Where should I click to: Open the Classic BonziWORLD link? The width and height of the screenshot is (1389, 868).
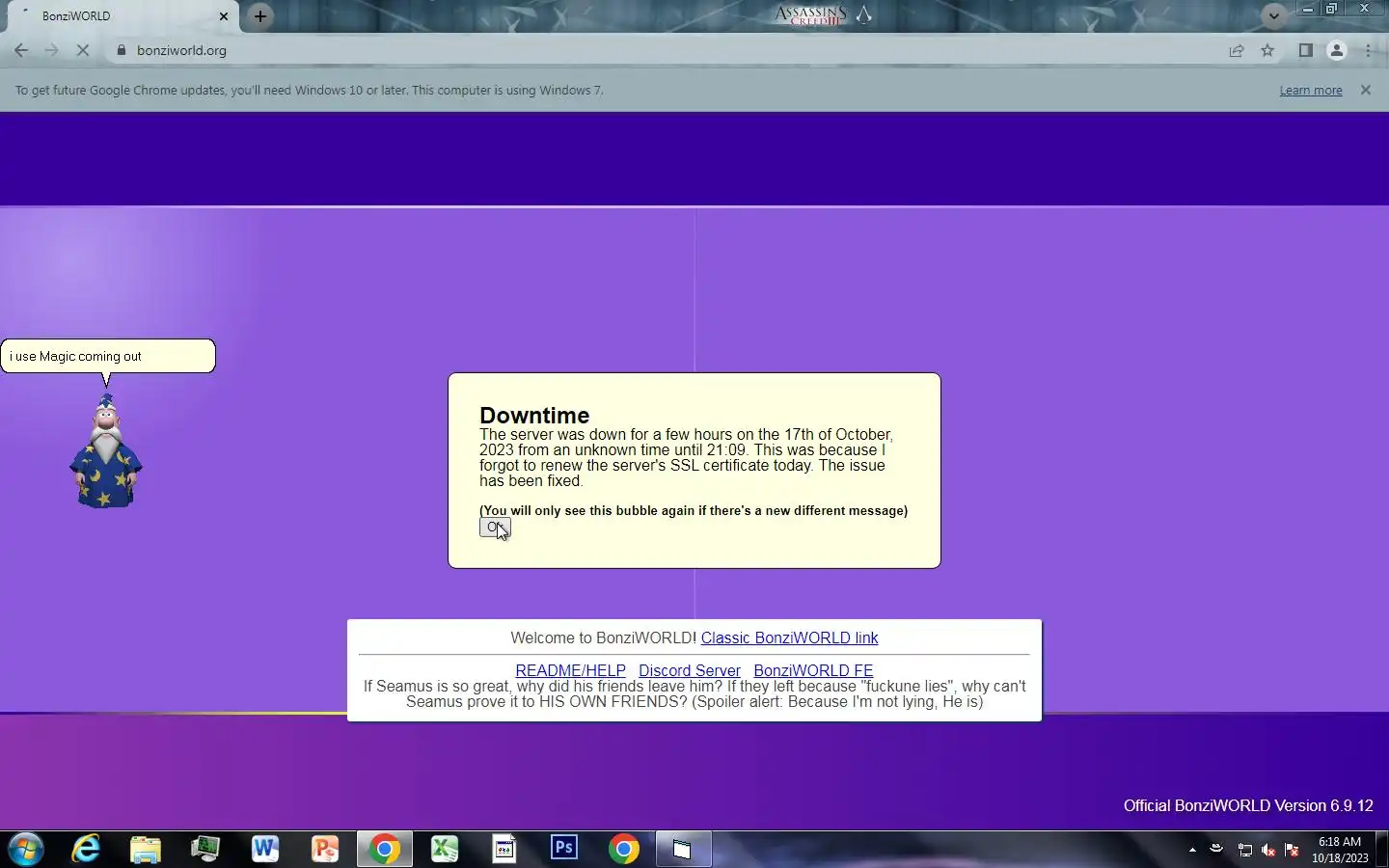coord(789,637)
